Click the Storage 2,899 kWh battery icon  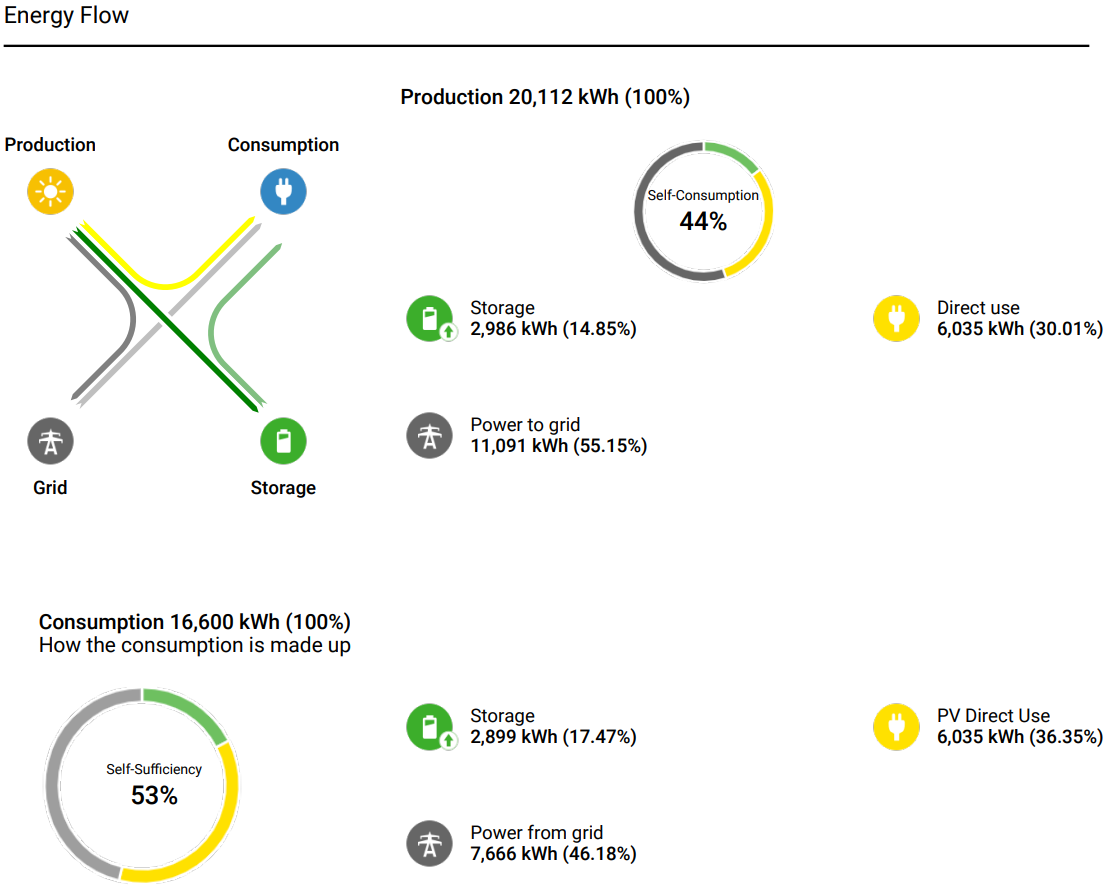[x=430, y=726]
